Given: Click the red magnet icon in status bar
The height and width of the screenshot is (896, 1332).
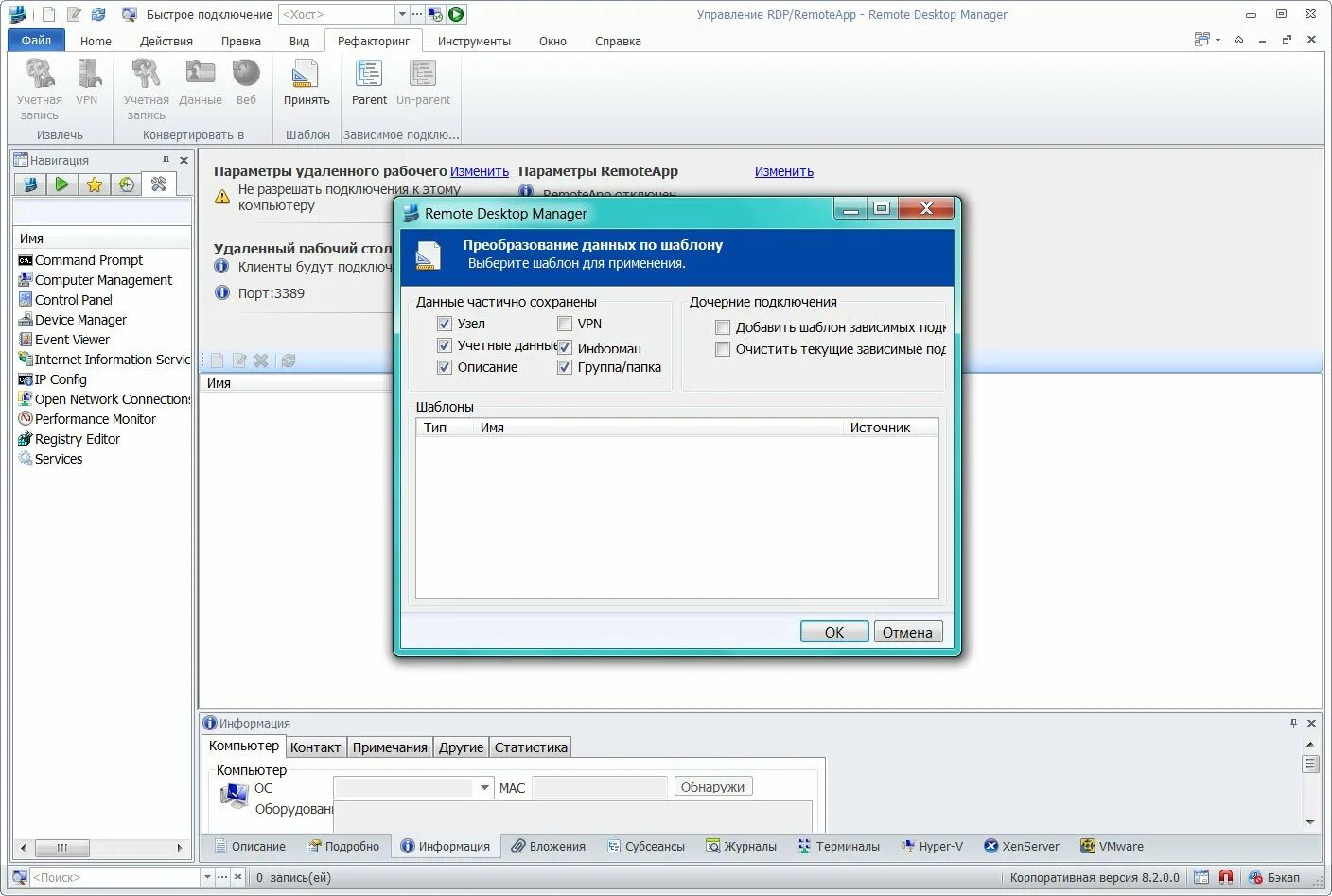Looking at the screenshot, I should coord(1226,877).
